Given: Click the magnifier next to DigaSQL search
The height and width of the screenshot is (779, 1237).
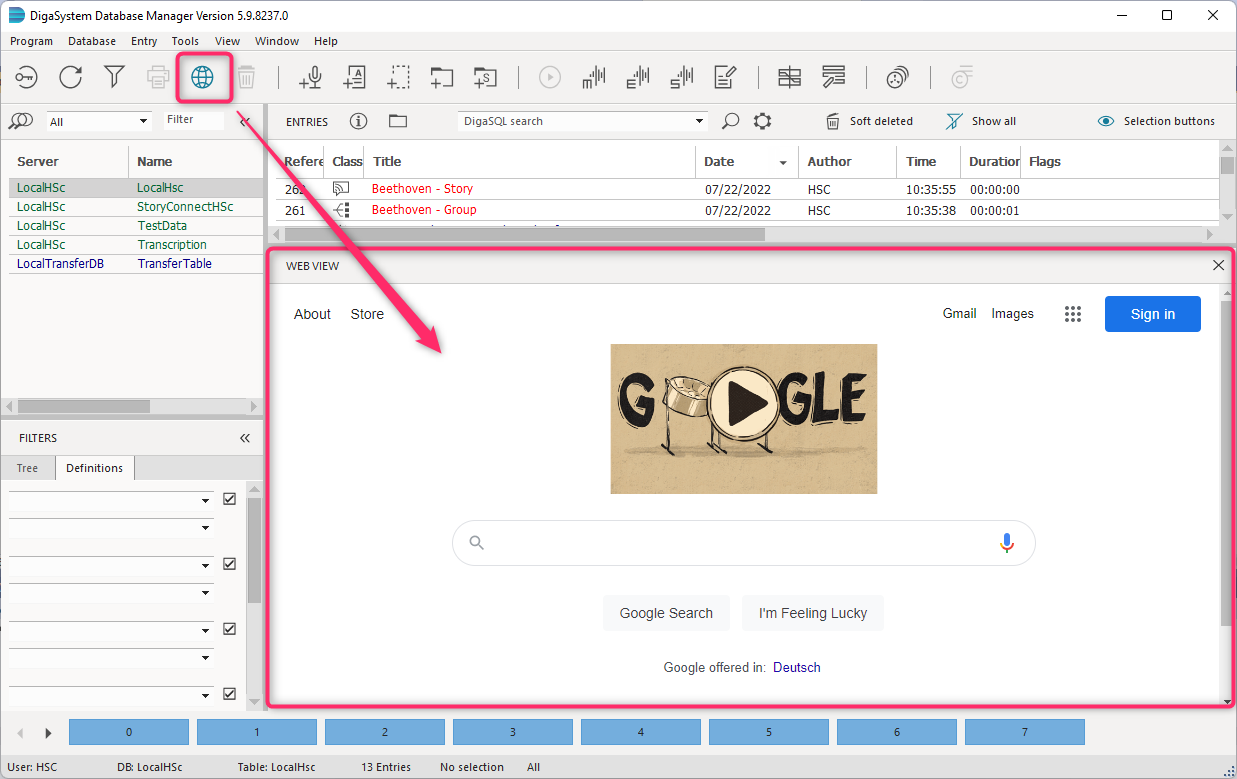Looking at the screenshot, I should click(x=731, y=121).
